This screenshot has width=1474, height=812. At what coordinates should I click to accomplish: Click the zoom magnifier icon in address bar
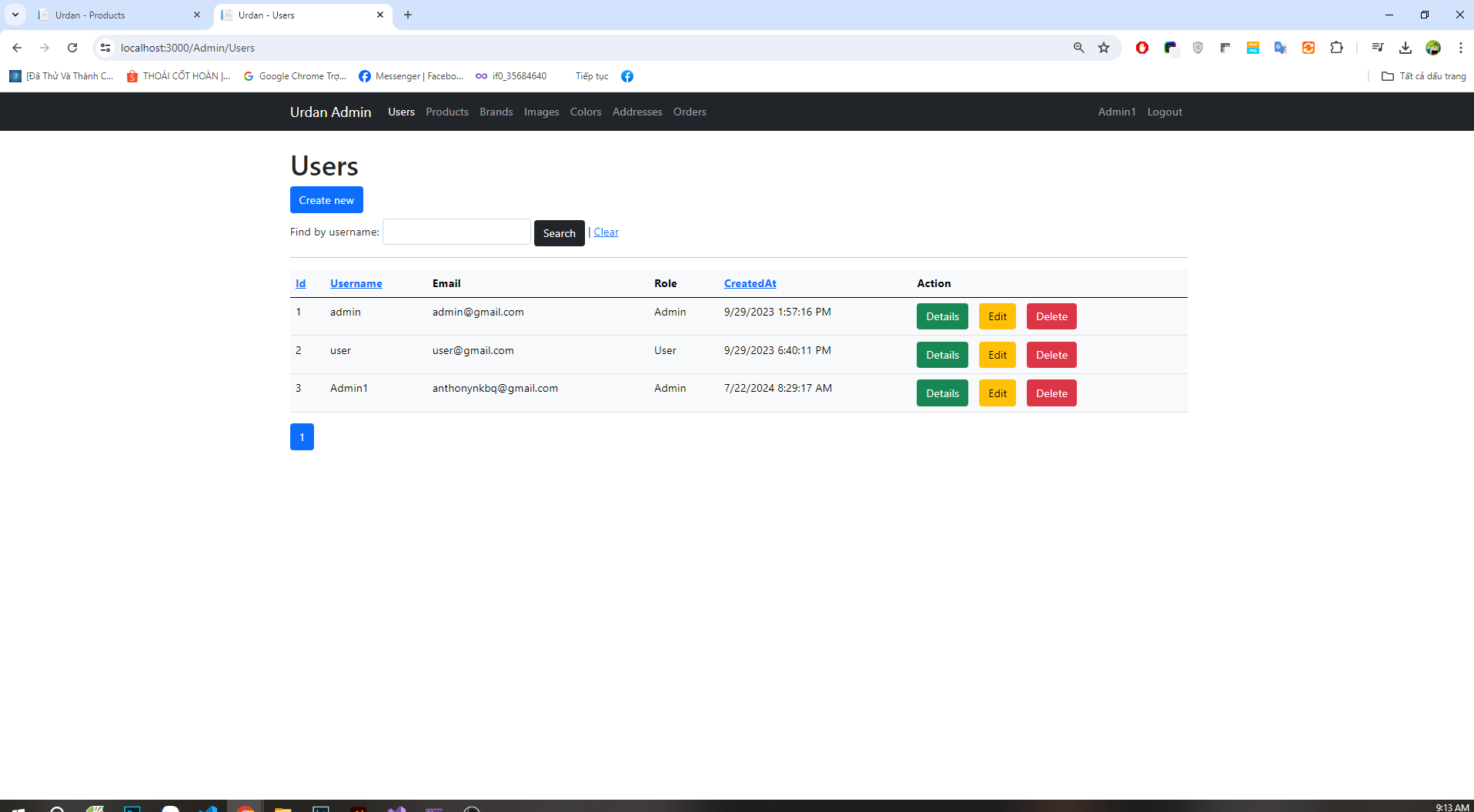[x=1079, y=48]
